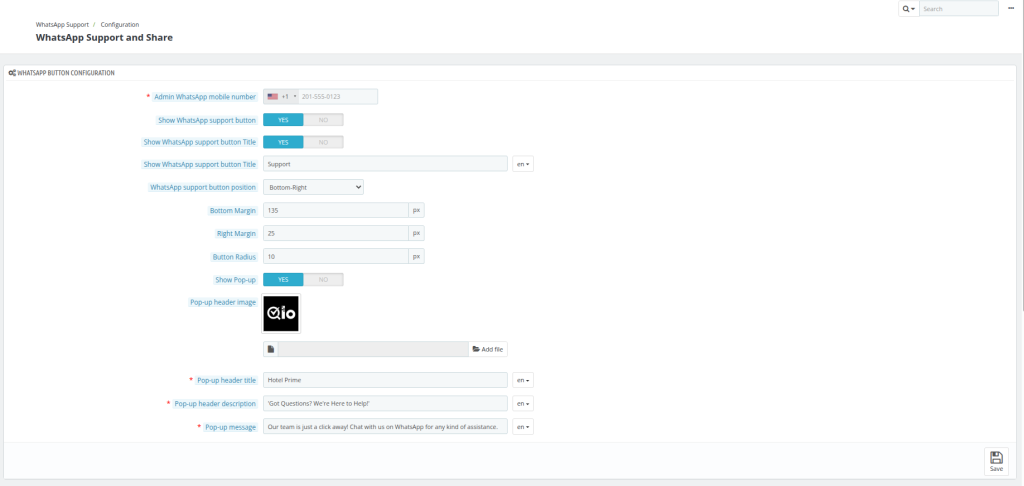1024x486 pixels.
Task: Focus the top Search input field
Action: click(959, 8)
